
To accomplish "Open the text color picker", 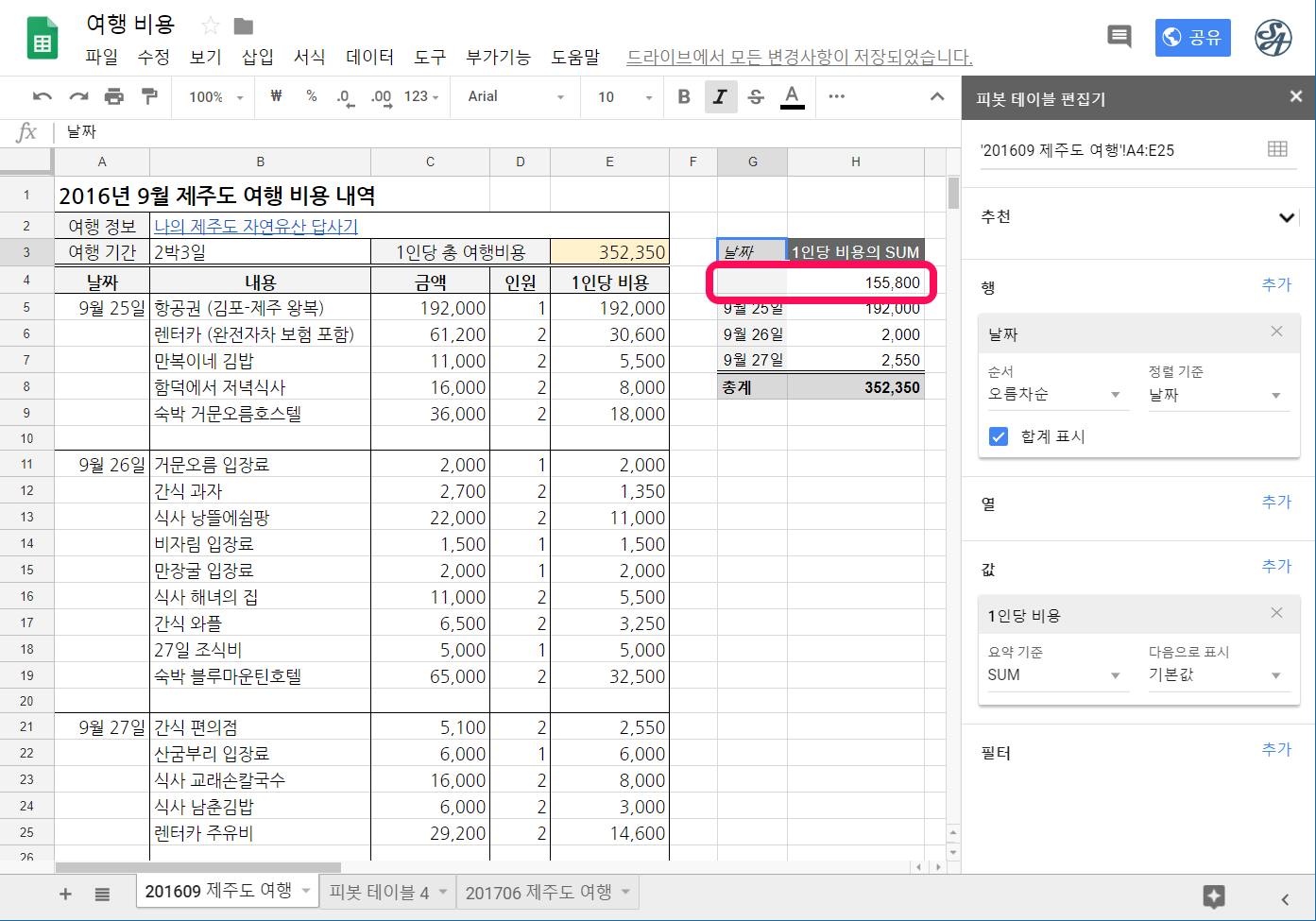I will coord(792,96).
